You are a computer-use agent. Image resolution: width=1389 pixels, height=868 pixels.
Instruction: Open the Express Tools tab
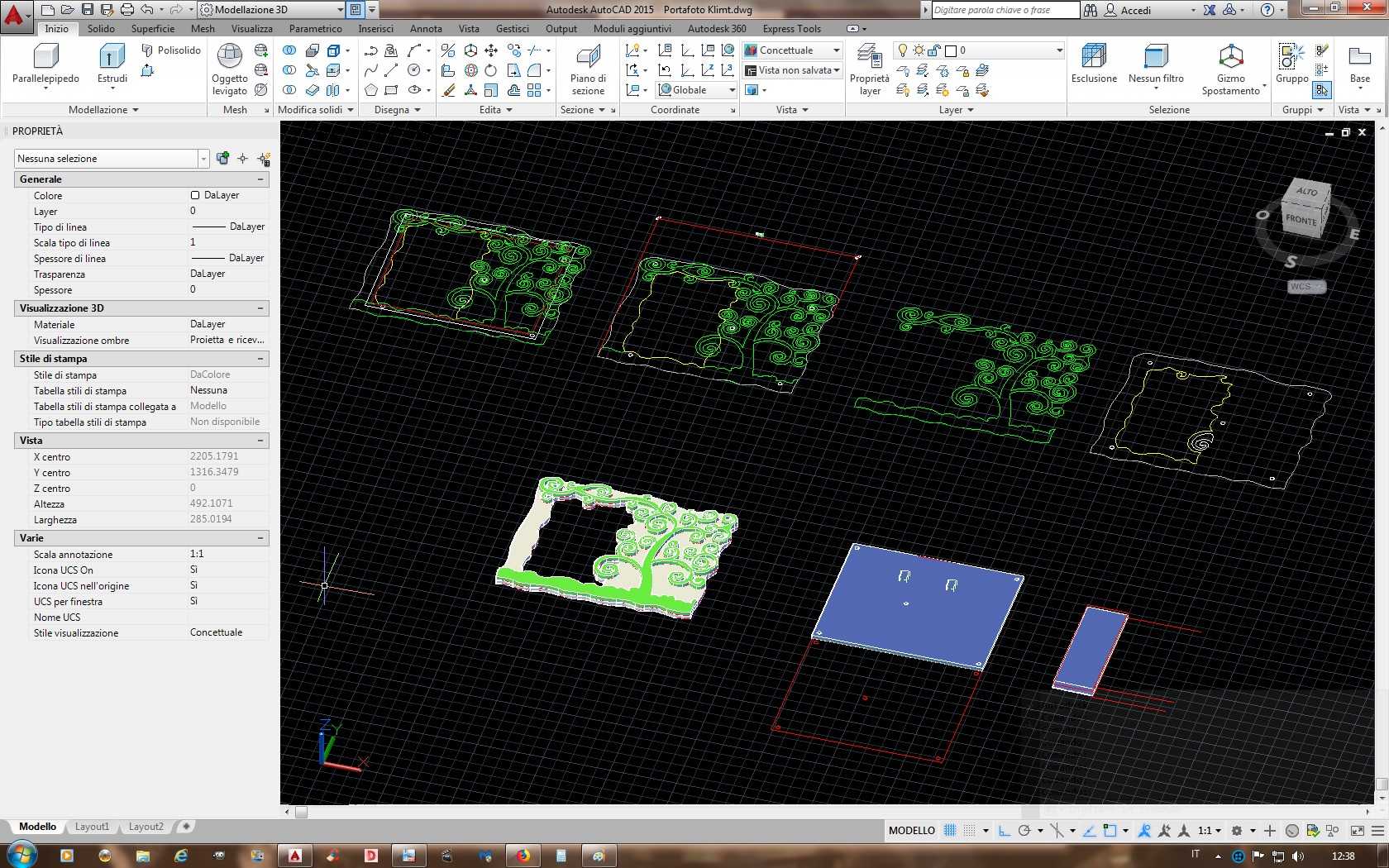(792, 29)
